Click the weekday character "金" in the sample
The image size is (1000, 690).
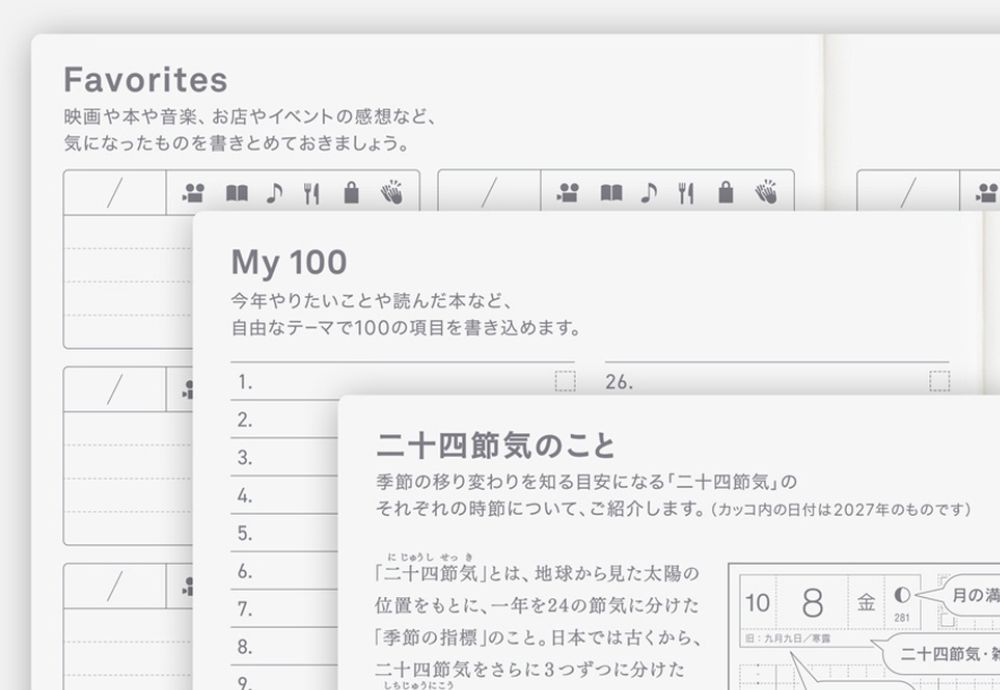pyautogui.click(x=865, y=603)
